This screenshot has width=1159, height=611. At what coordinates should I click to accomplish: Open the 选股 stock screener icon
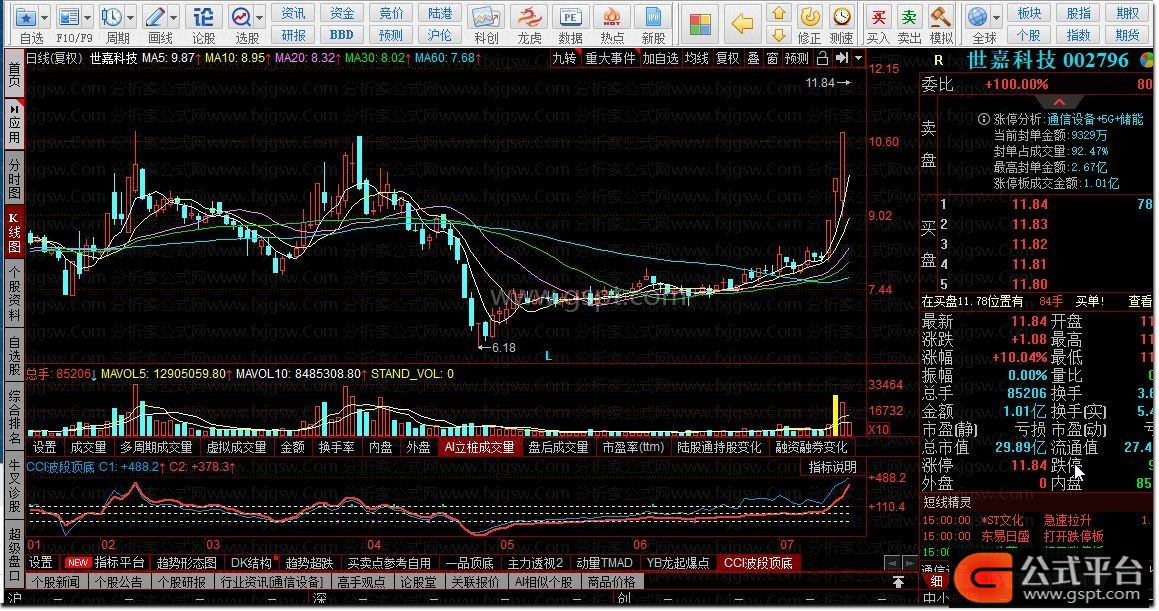(241, 17)
